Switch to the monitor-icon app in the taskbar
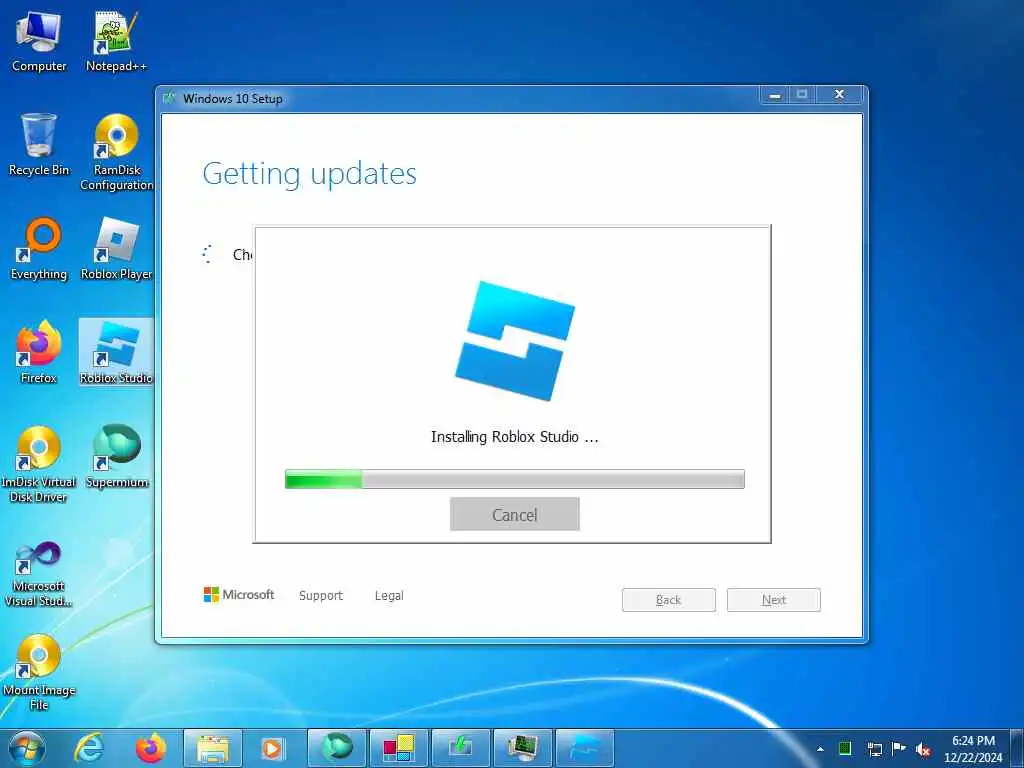The image size is (1024, 768). (523, 748)
